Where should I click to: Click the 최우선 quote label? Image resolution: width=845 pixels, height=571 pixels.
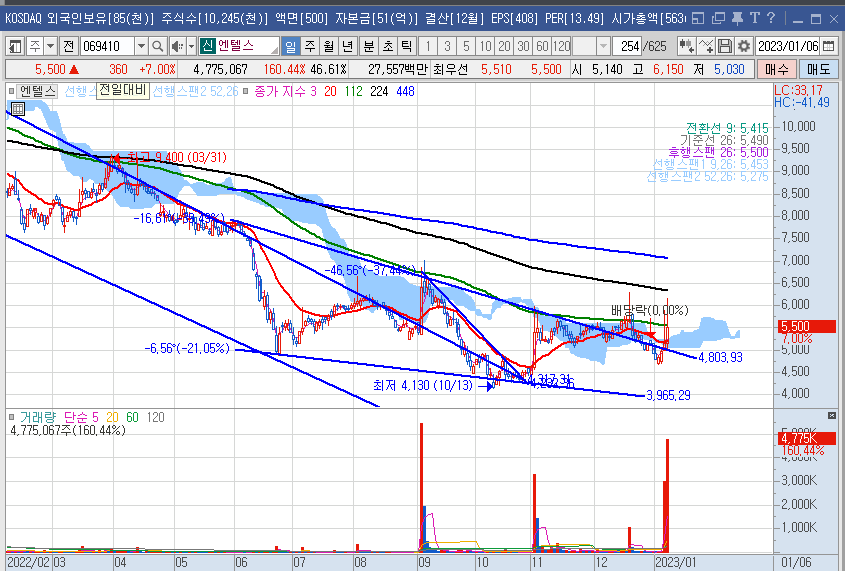point(453,69)
